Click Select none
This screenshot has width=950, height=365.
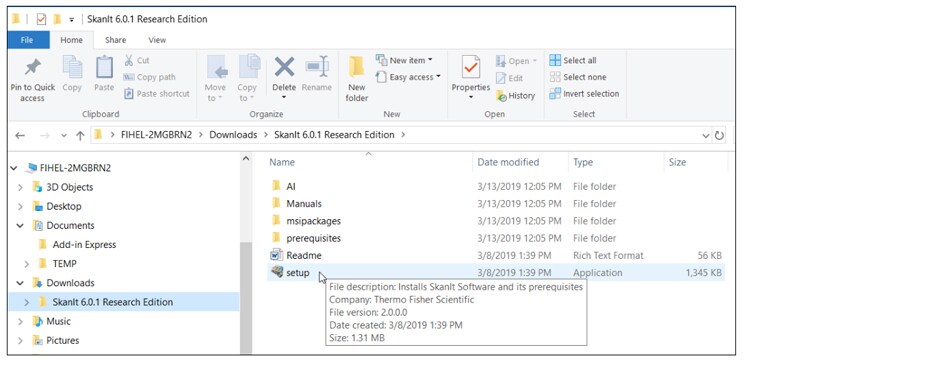pos(578,77)
